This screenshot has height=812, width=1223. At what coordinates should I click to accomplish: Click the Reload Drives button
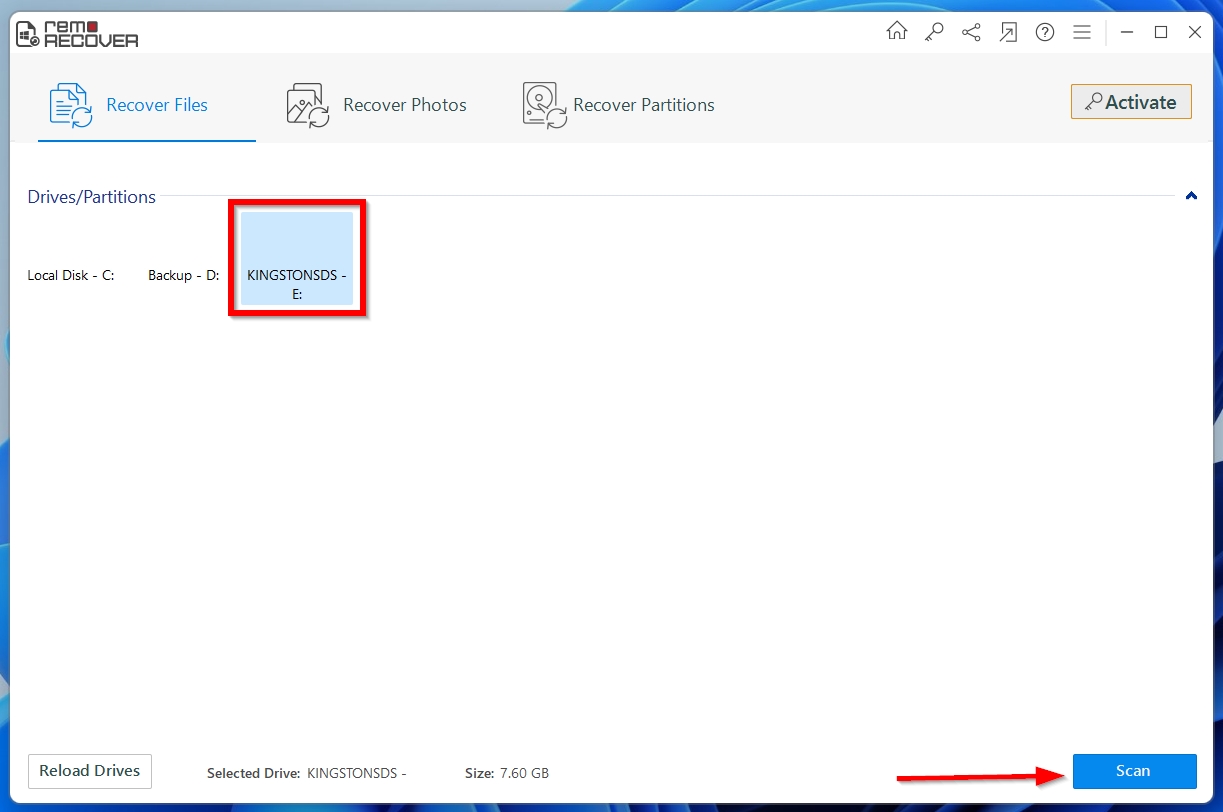[90, 771]
